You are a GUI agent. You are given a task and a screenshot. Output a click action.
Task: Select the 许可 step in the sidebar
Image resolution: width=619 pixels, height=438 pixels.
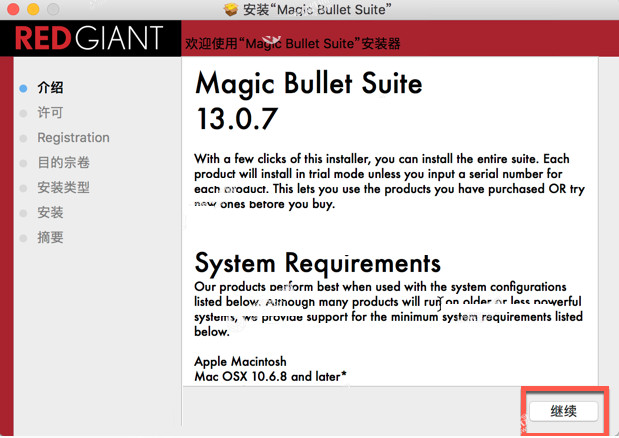click(50, 113)
